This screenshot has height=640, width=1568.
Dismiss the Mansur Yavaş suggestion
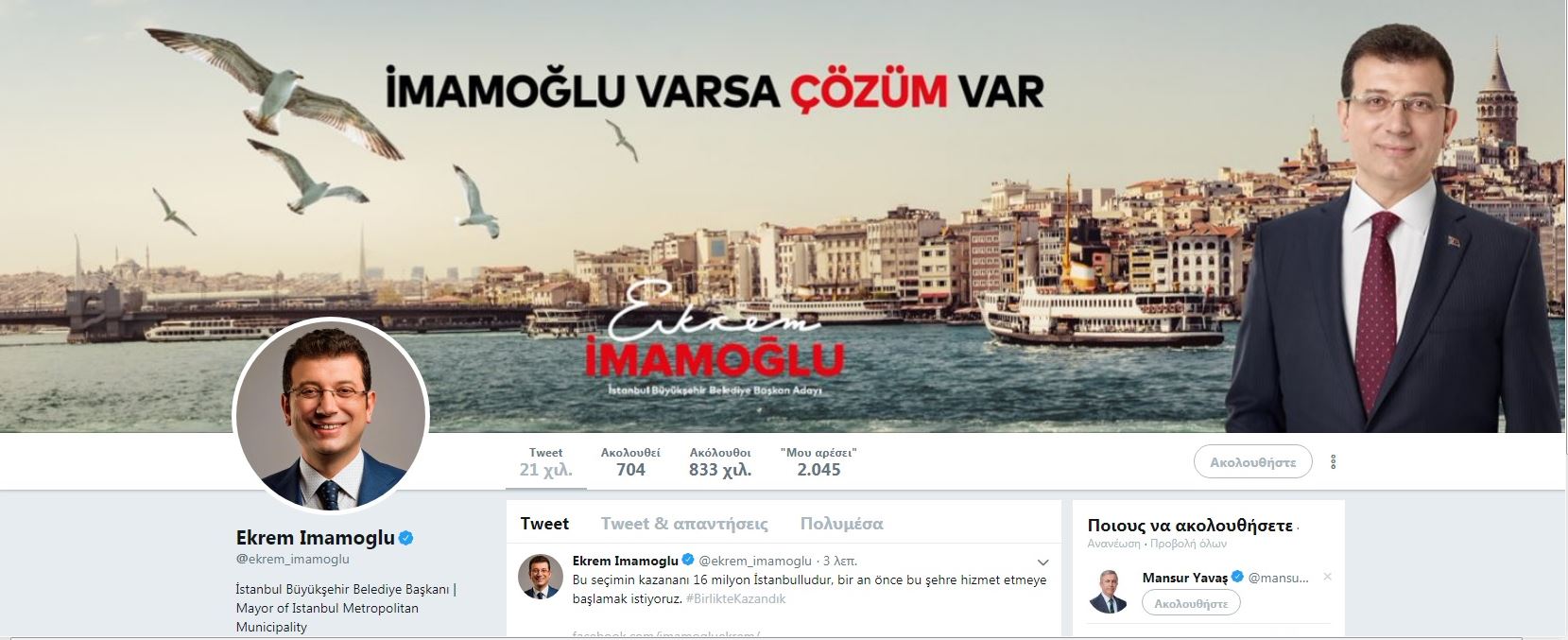[1327, 577]
